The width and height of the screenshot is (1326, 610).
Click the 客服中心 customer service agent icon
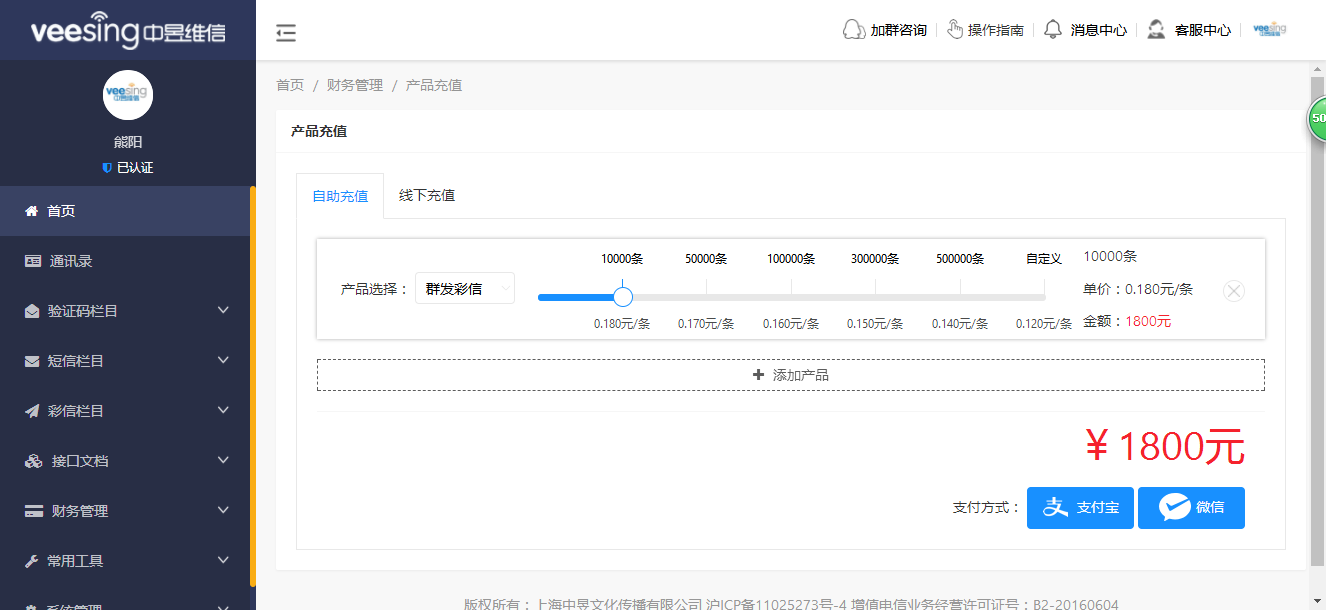[x=1156, y=29]
